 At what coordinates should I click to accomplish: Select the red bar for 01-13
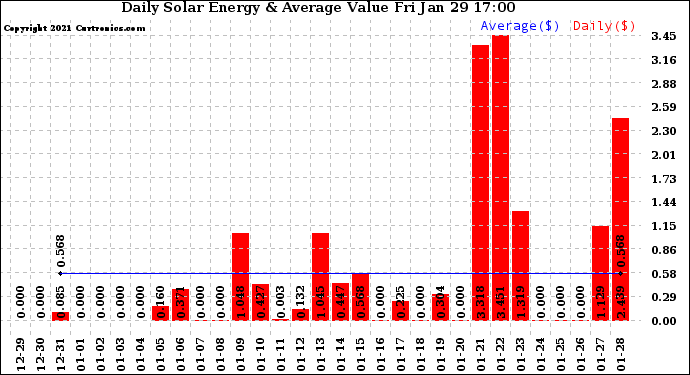[x=320, y=277]
